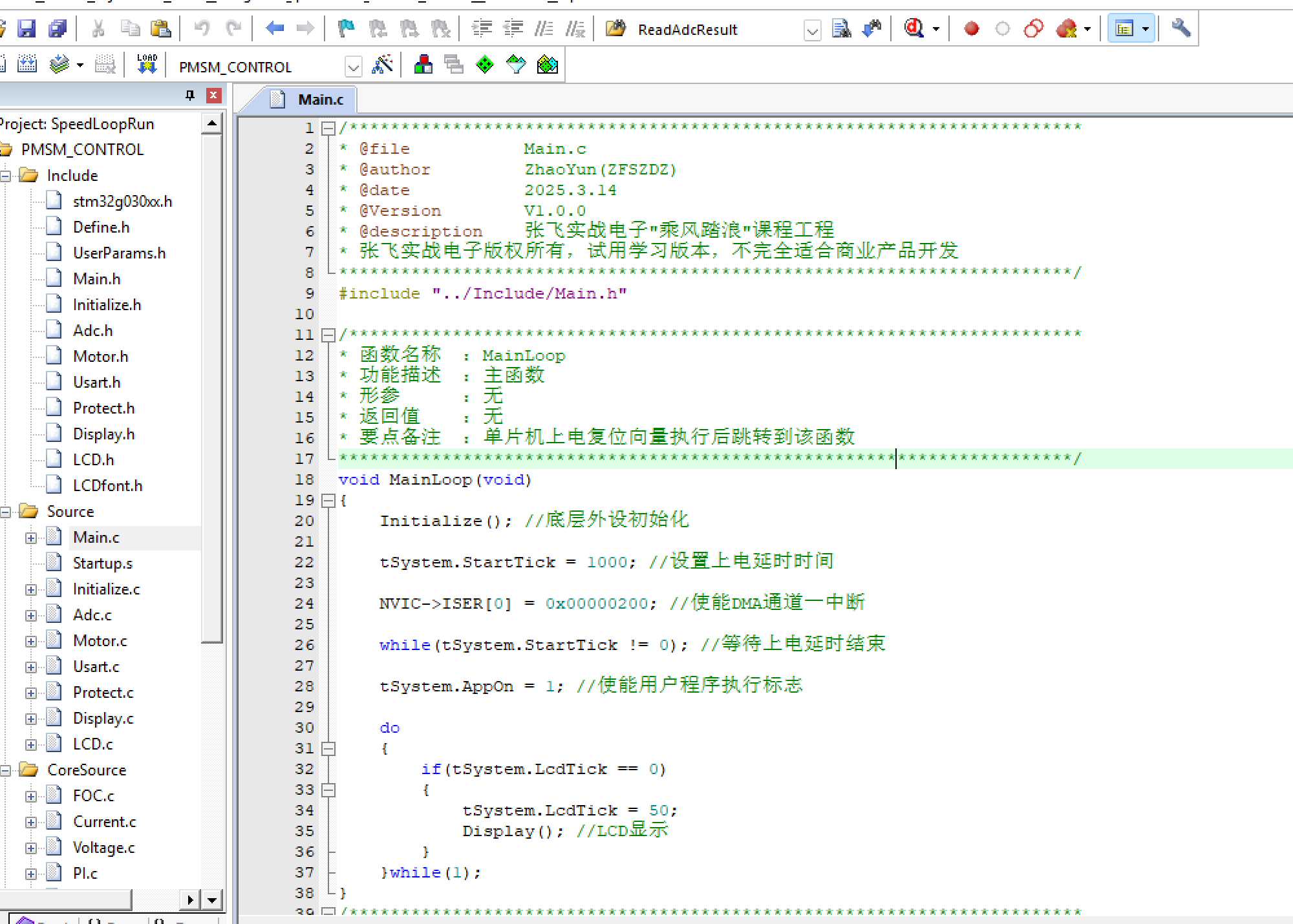
Task: Save all open files
Action: click(58, 29)
